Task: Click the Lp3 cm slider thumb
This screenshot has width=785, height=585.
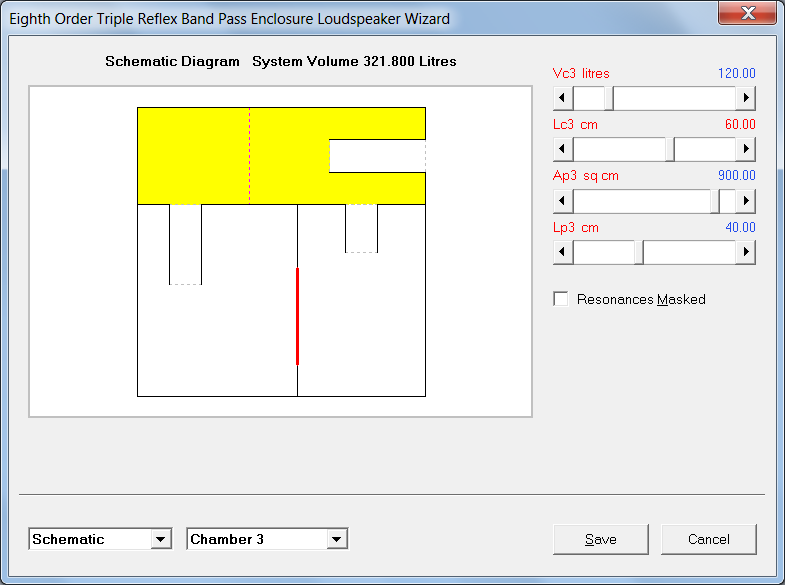Action: (639, 252)
